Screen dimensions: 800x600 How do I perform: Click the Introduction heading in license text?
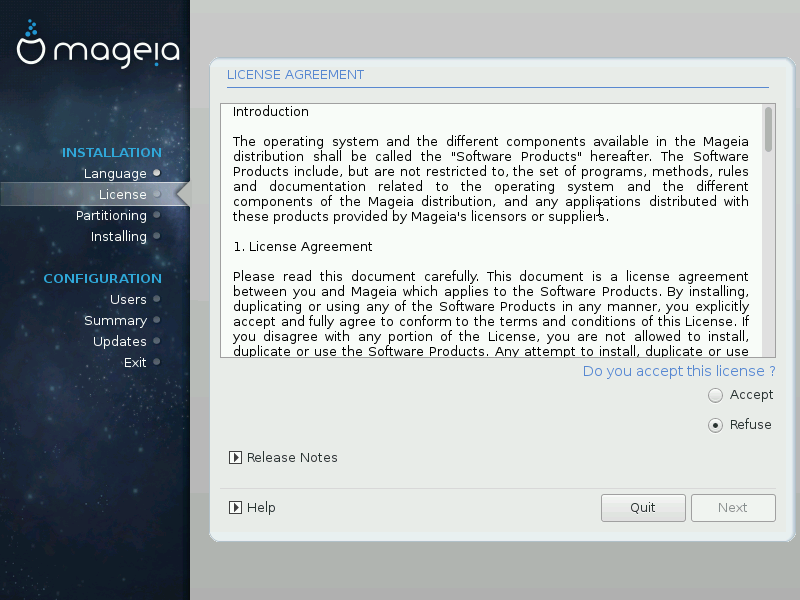tap(271, 112)
